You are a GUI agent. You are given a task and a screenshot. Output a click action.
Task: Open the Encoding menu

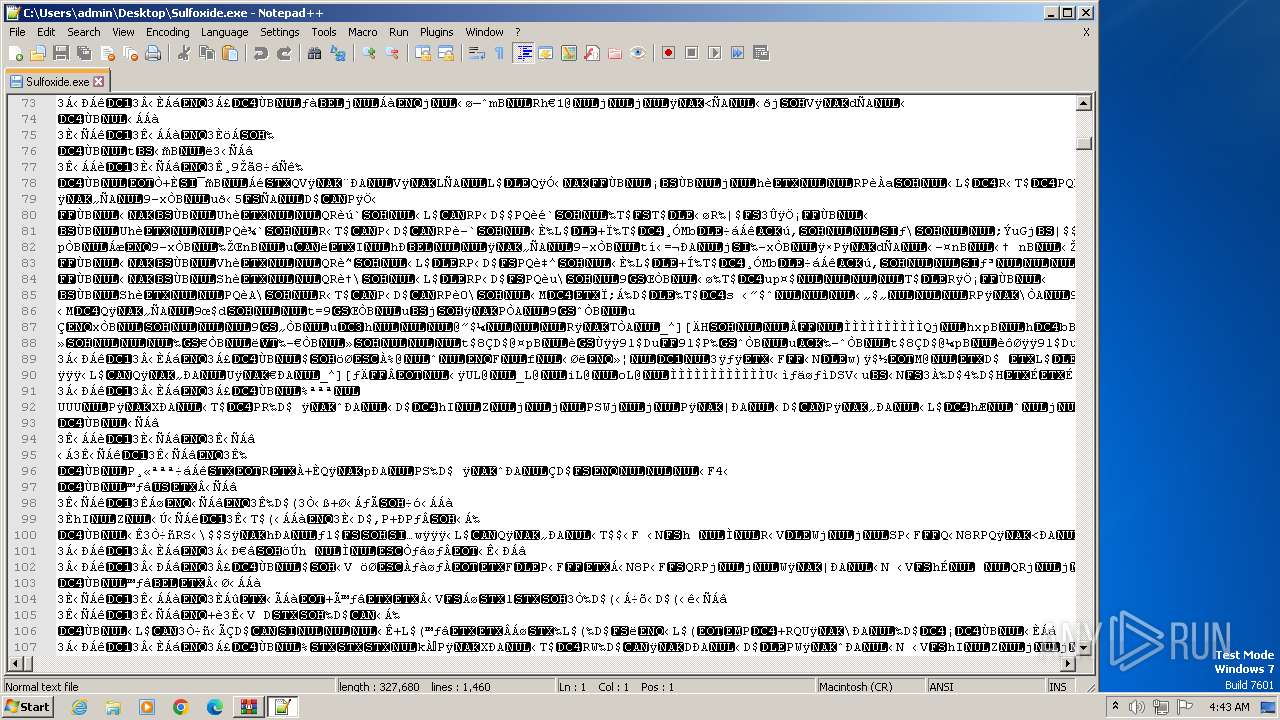[167, 32]
